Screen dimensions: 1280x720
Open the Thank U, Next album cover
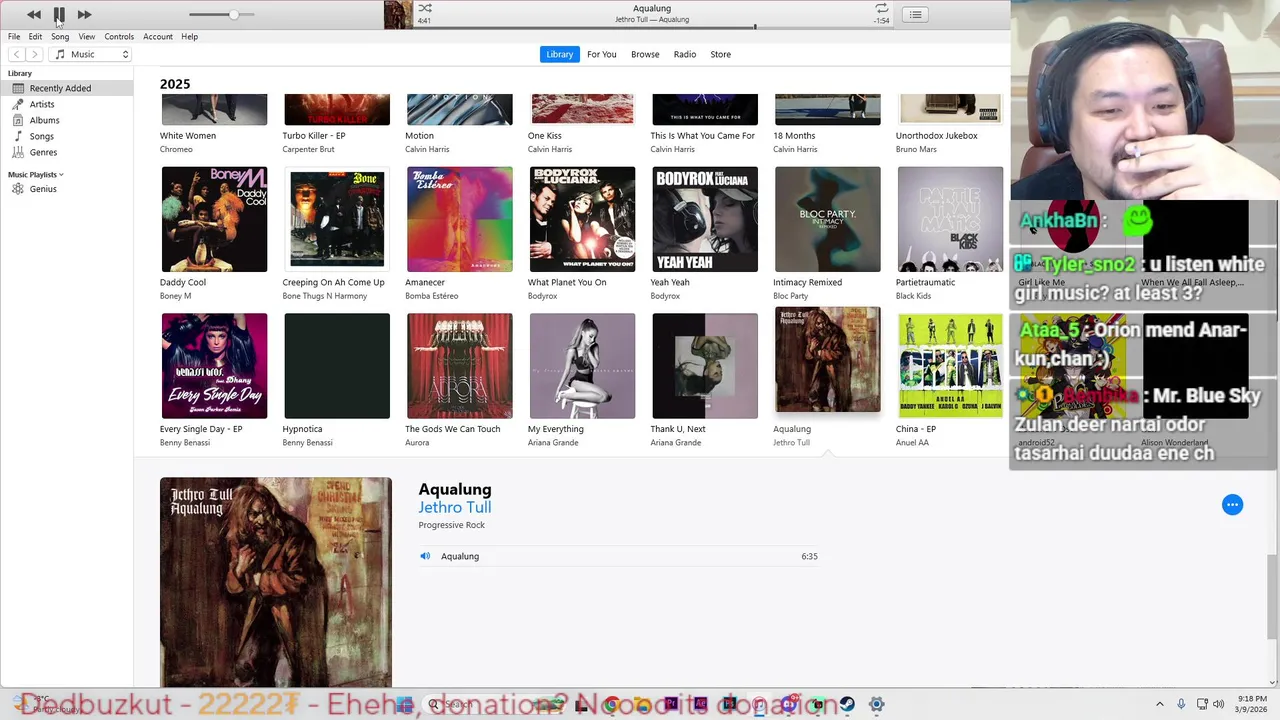point(705,366)
